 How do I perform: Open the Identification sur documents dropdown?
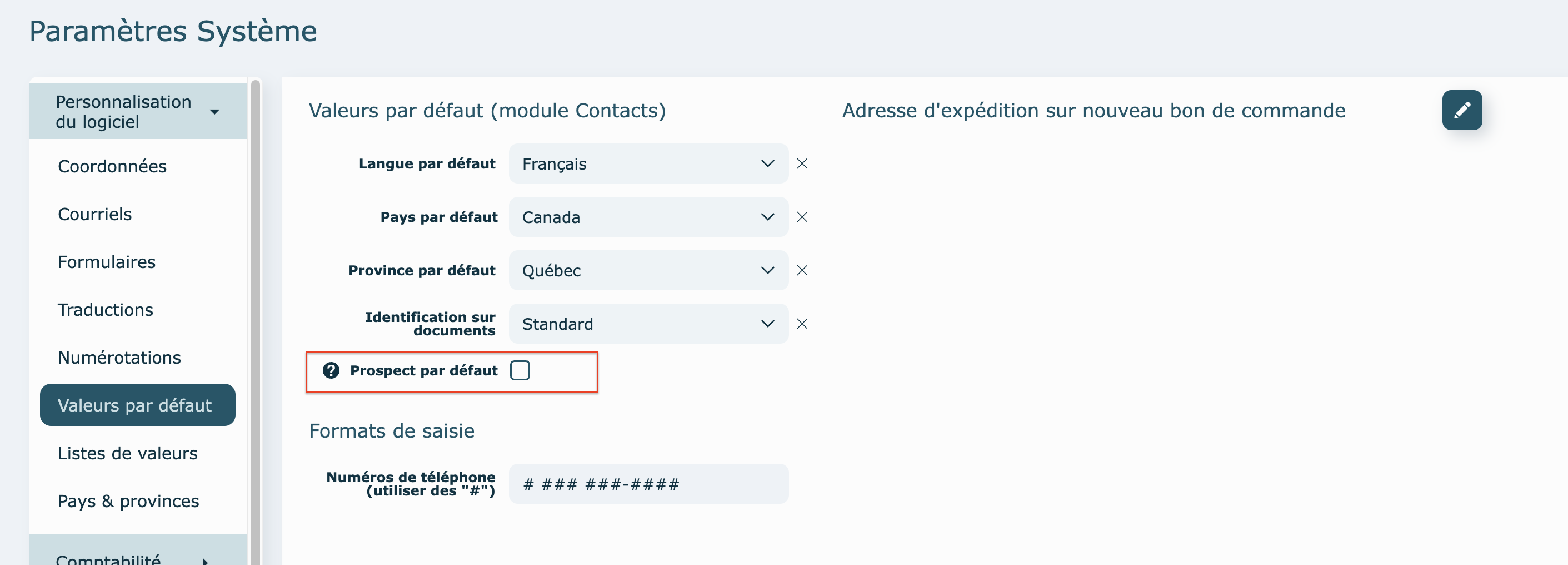(648, 324)
